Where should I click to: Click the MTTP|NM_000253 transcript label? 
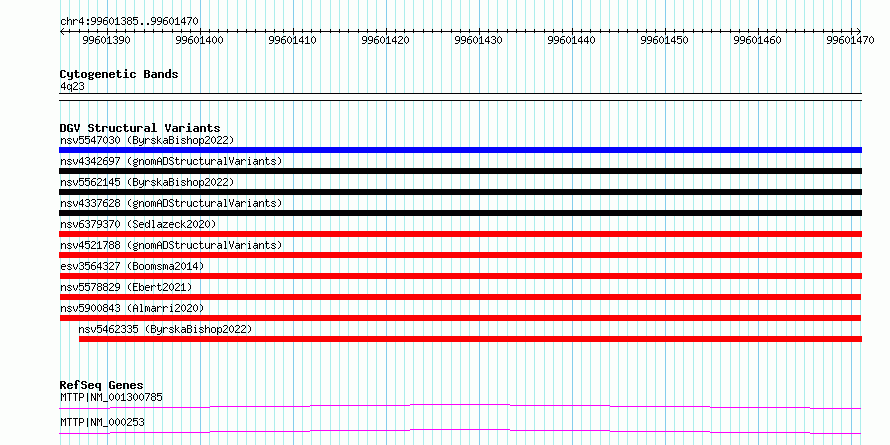[102, 423]
